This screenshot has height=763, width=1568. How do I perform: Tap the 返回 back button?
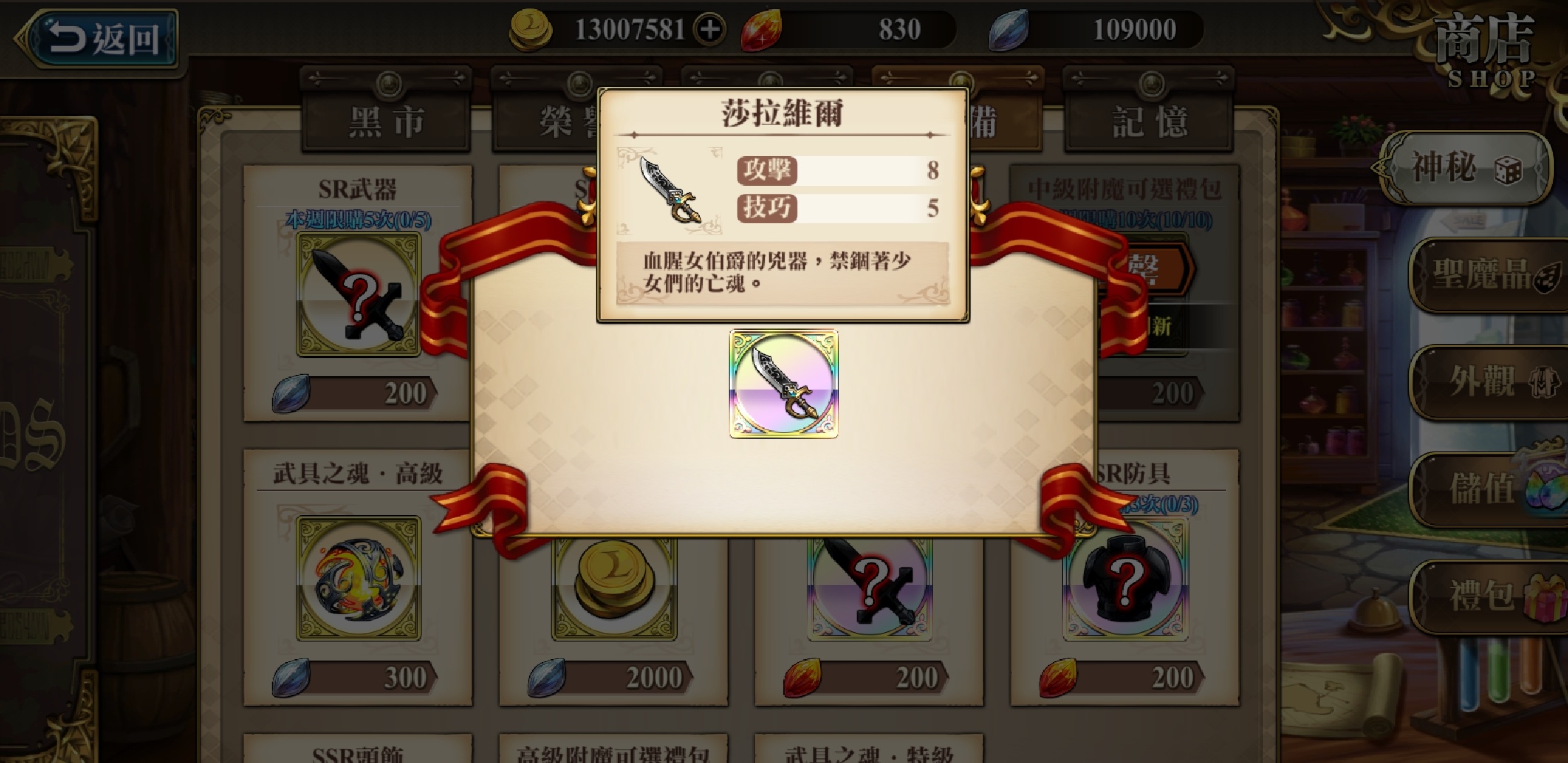(97, 38)
